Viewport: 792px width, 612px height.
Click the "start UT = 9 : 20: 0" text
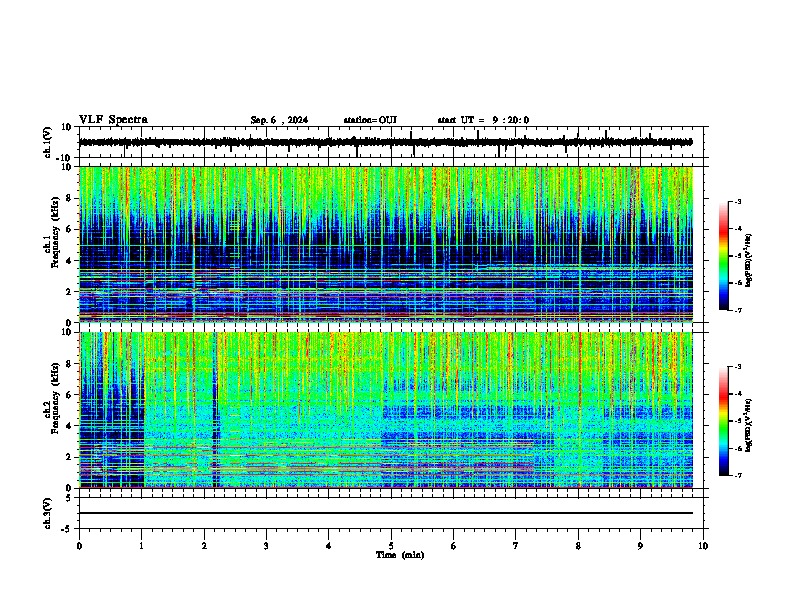(483, 120)
